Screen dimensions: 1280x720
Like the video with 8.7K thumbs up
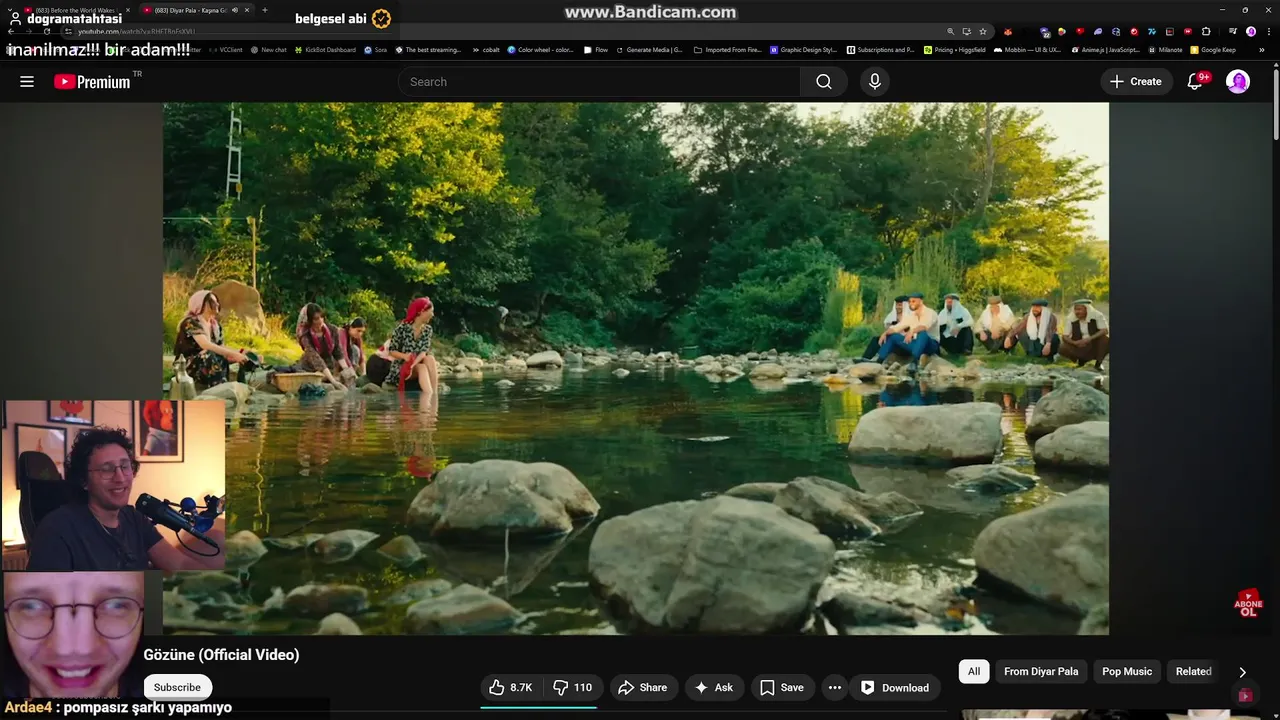tap(510, 687)
